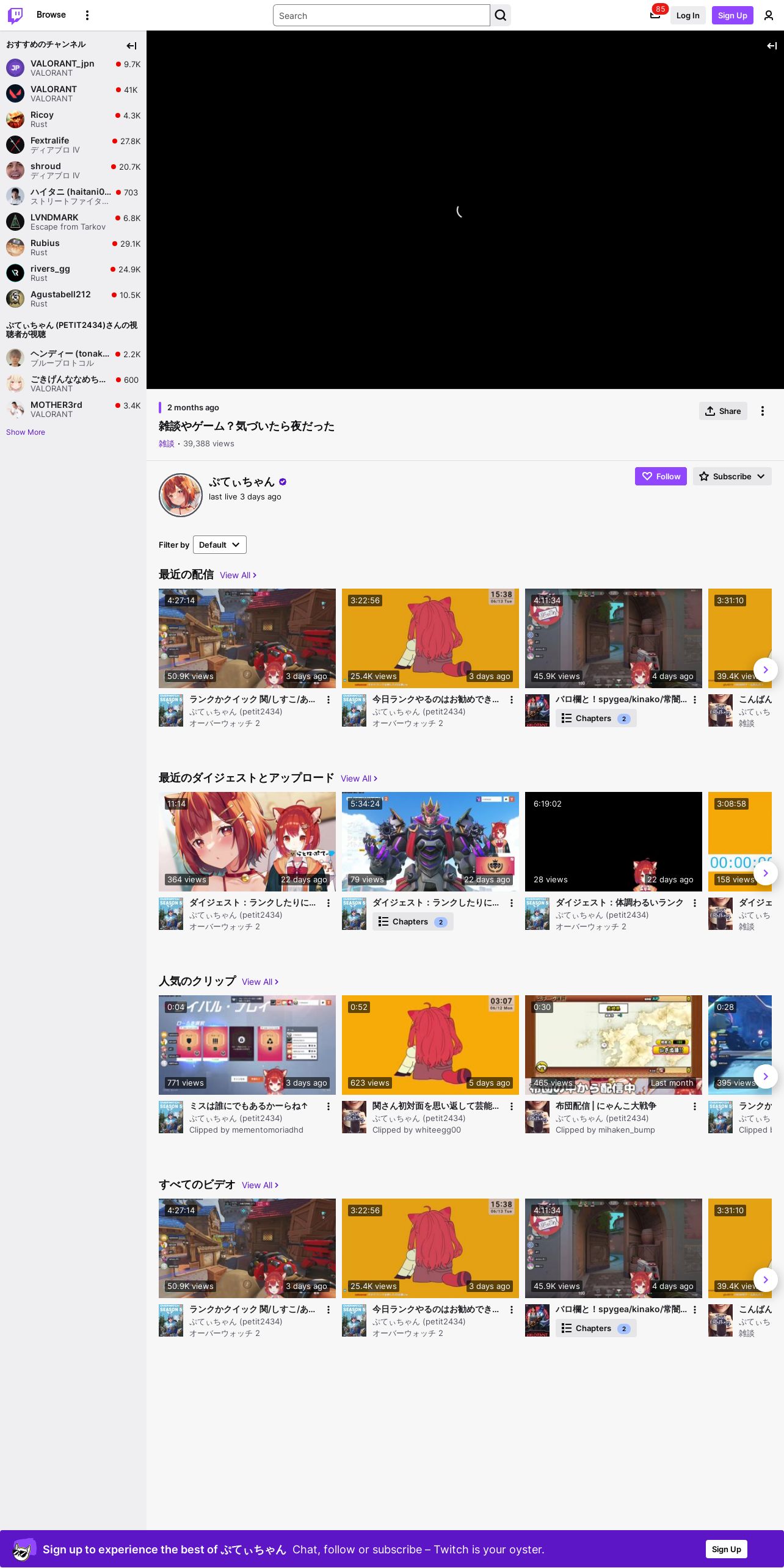Viewport: 784px width, 1568px height.
Task: Open the three-dot menu beside Browse
Action: 87,15
